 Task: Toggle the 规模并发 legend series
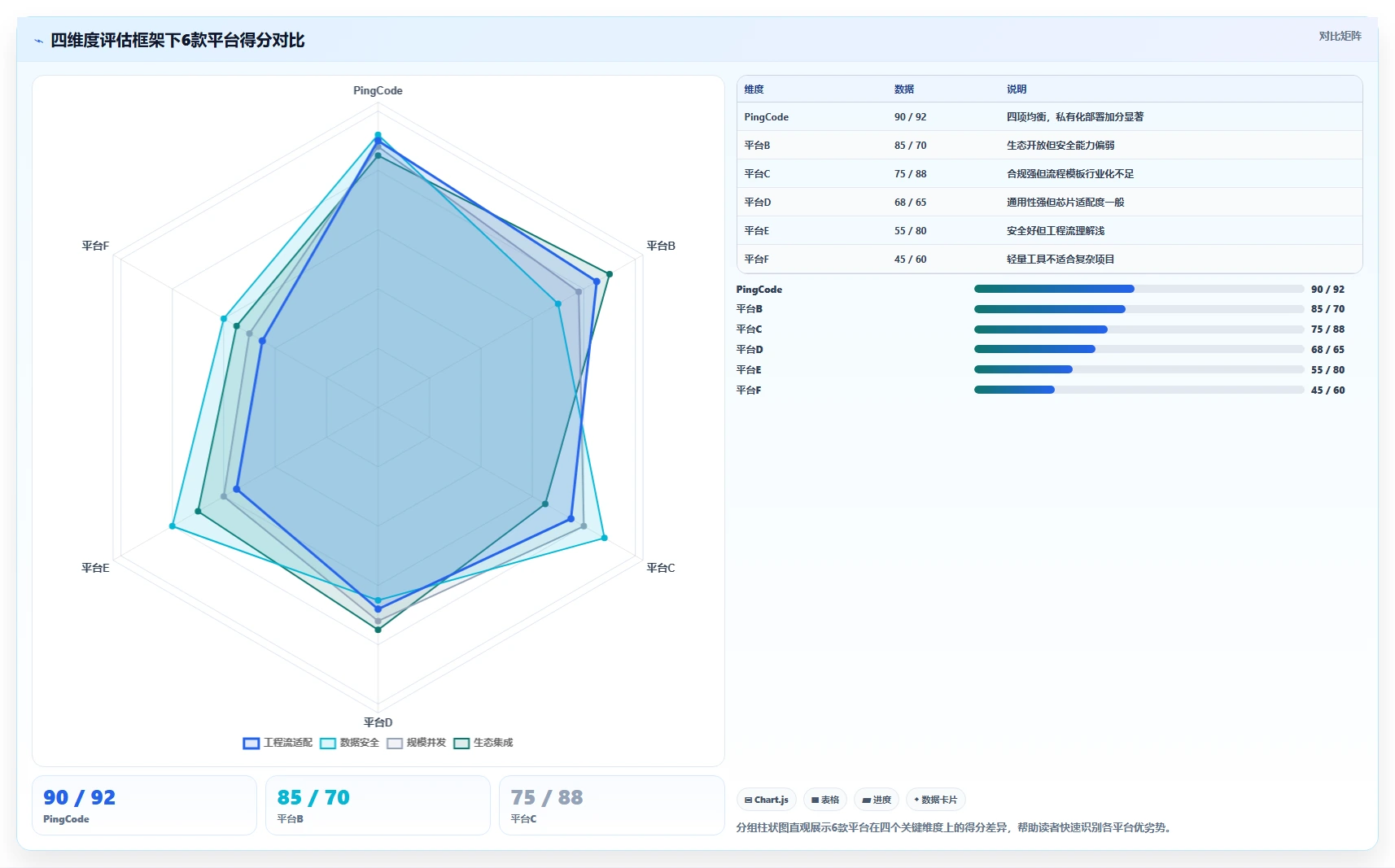417,743
